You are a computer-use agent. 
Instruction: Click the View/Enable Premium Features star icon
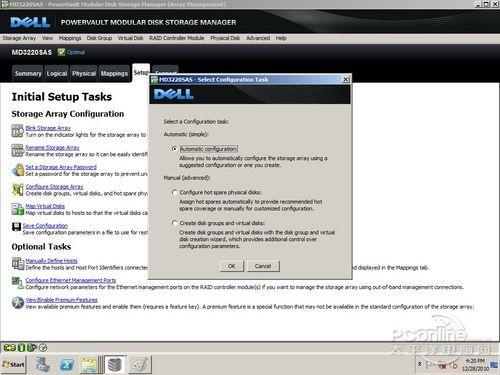(x=17, y=303)
